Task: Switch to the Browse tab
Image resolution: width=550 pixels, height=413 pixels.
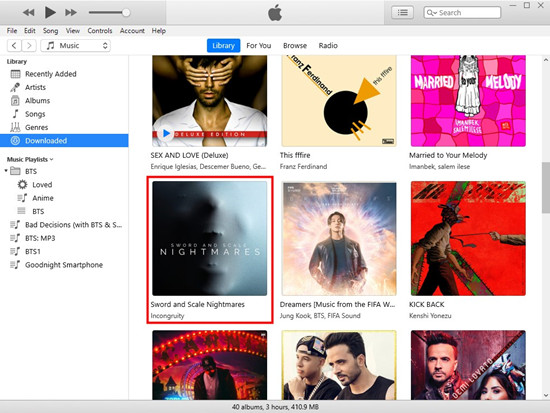Action: 295,46
